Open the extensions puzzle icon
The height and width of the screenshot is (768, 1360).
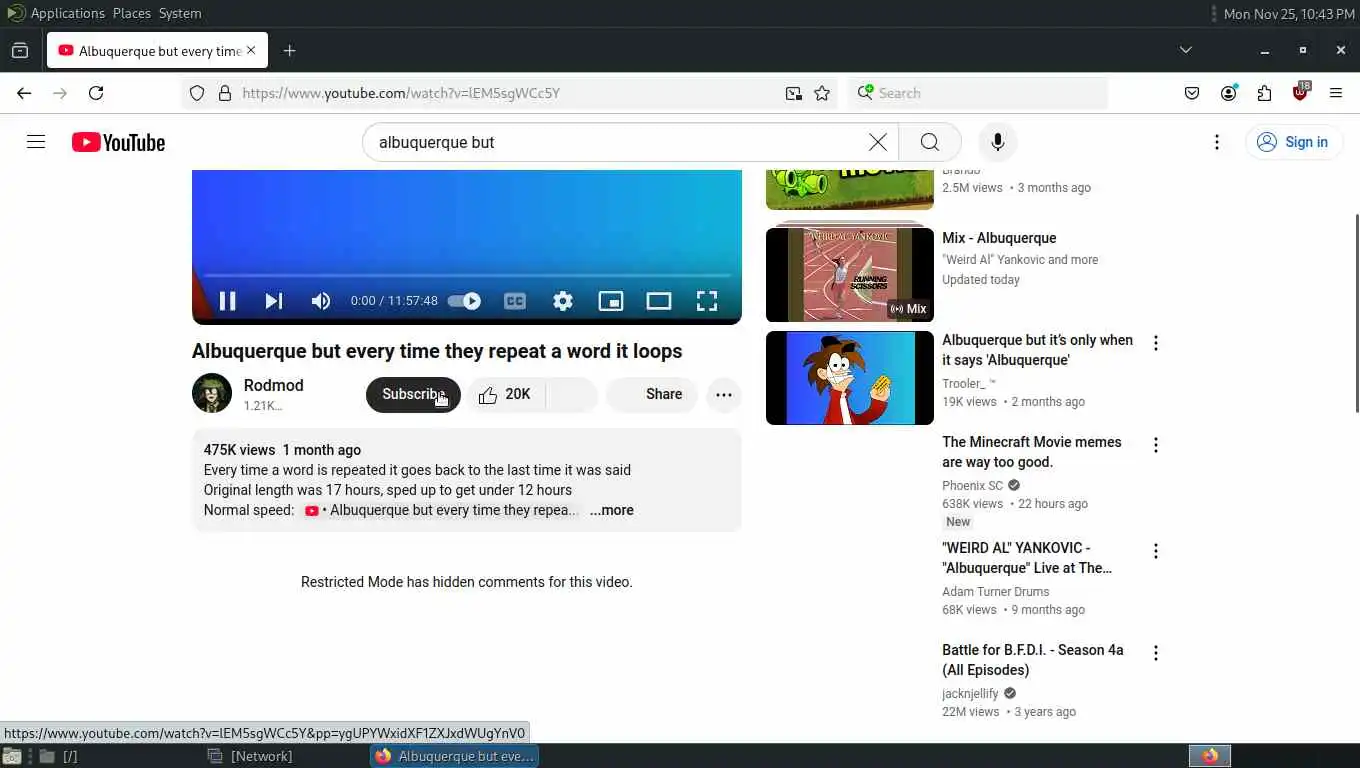point(1264,93)
